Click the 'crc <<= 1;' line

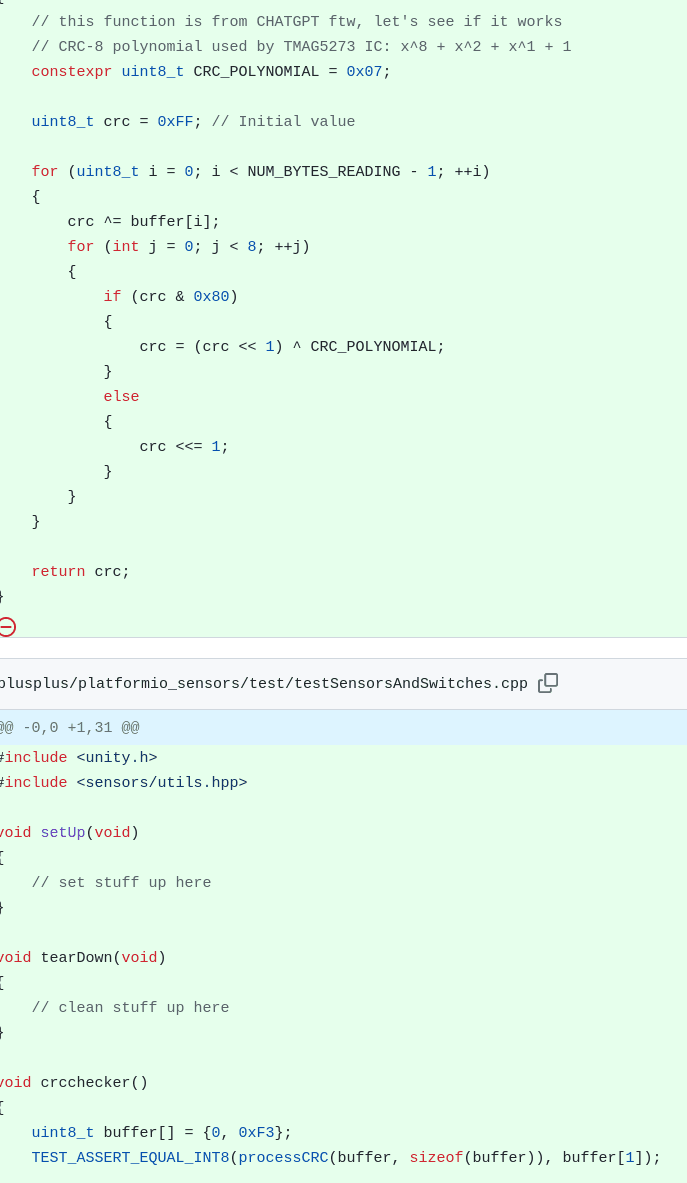pyautogui.click(x=184, y=447)
